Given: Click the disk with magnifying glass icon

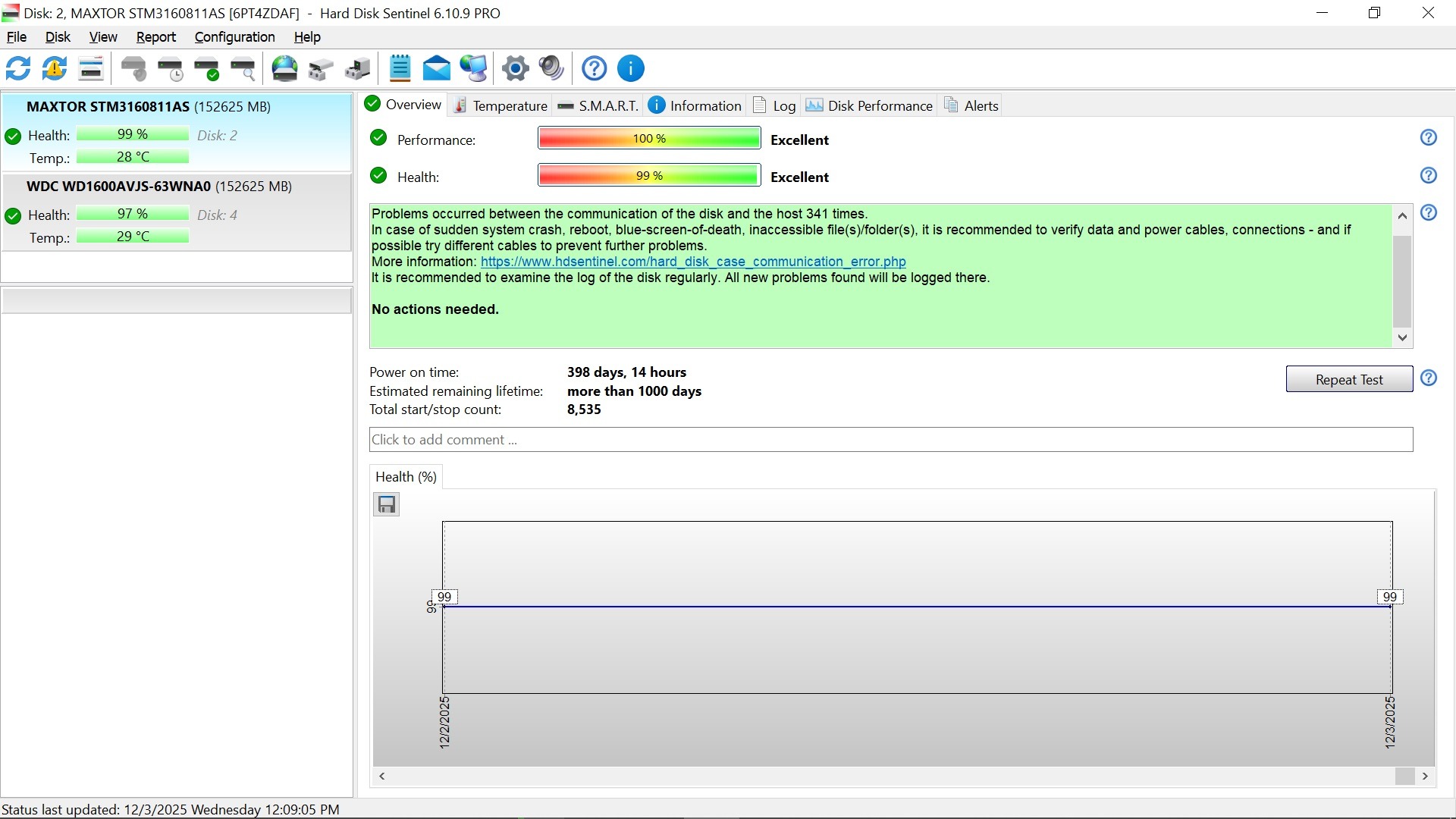Looking at the screenshot, I should coord(243,69).
